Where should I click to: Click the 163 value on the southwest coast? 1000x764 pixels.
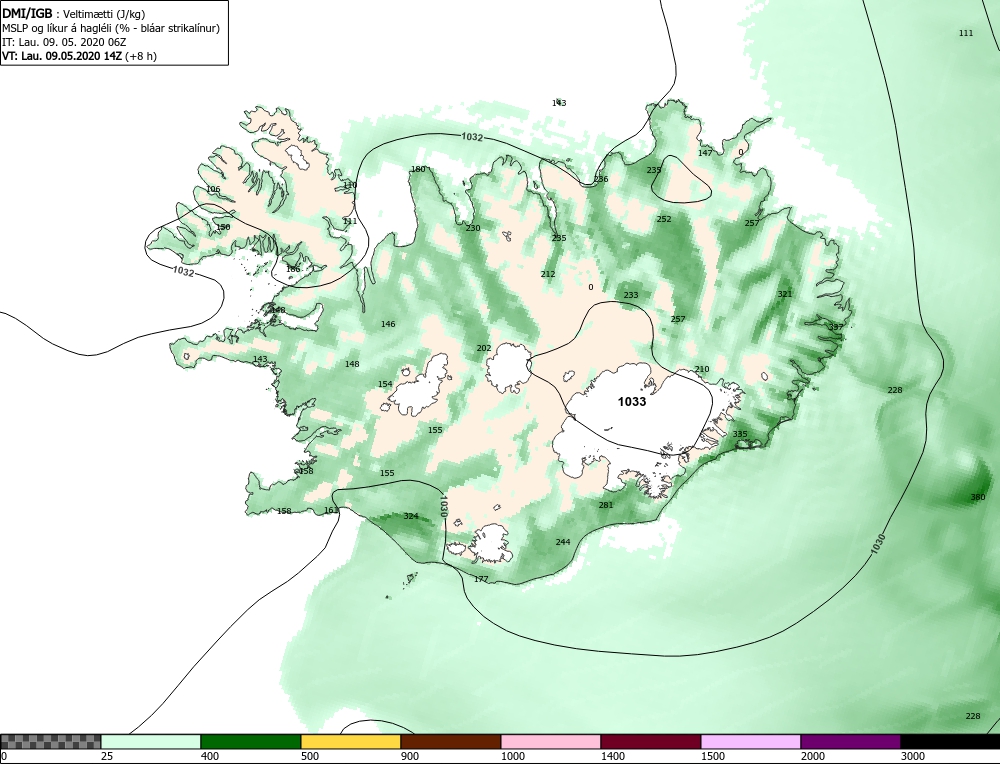tap(331, 510)
